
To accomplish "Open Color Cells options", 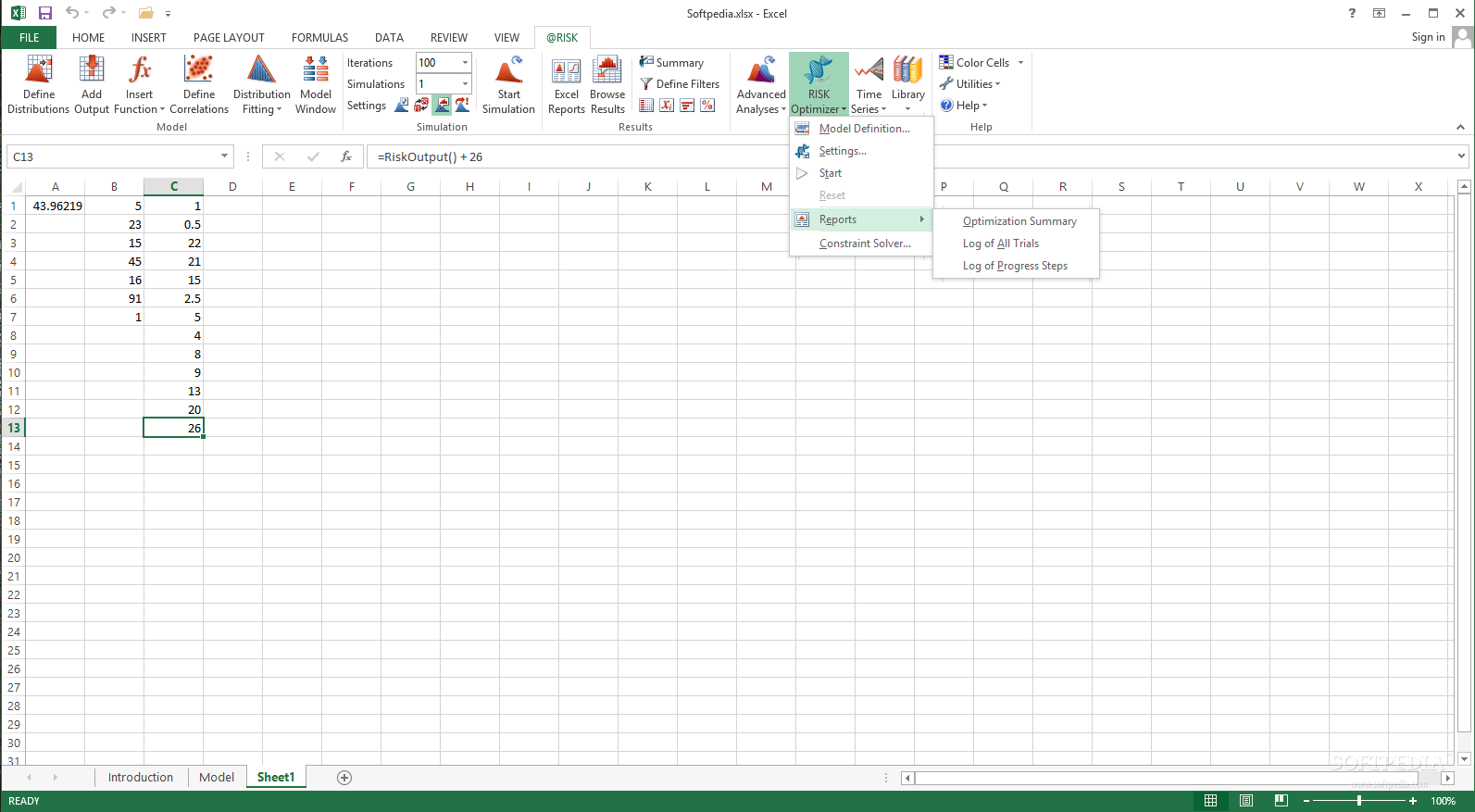I will [x=981, y=63].
